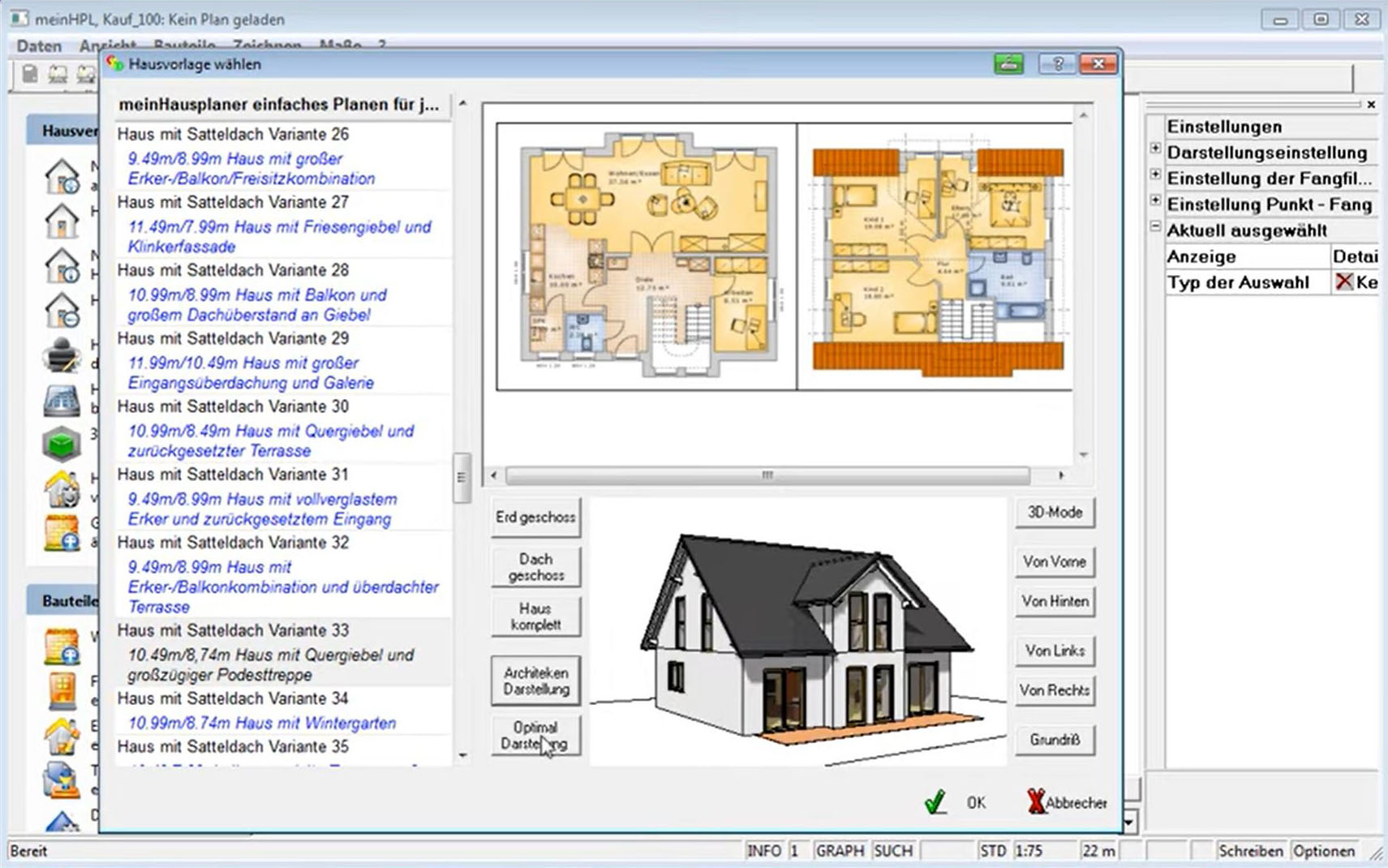The height and width of the screenshot is (868, 1388).
Task: Click the green 3D cube icon in sidebar
Action: 62,444
